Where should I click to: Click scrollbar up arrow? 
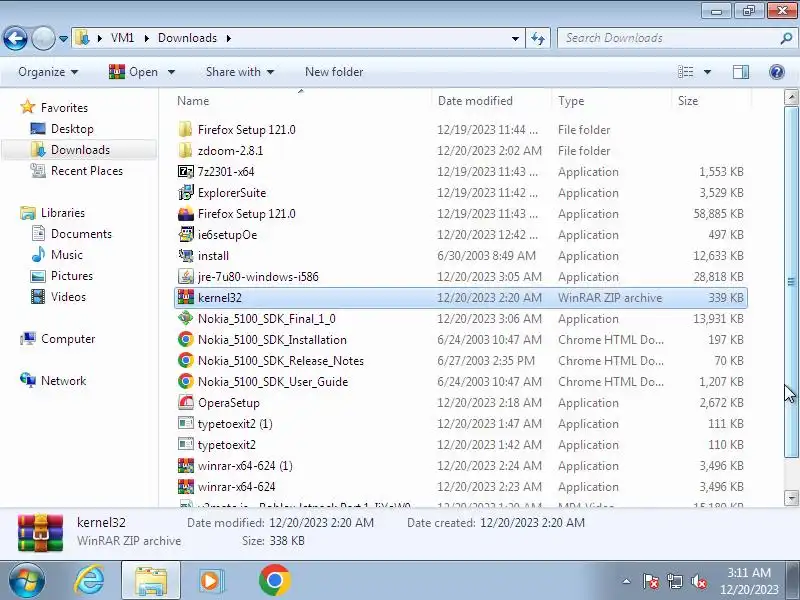(791, 97)
